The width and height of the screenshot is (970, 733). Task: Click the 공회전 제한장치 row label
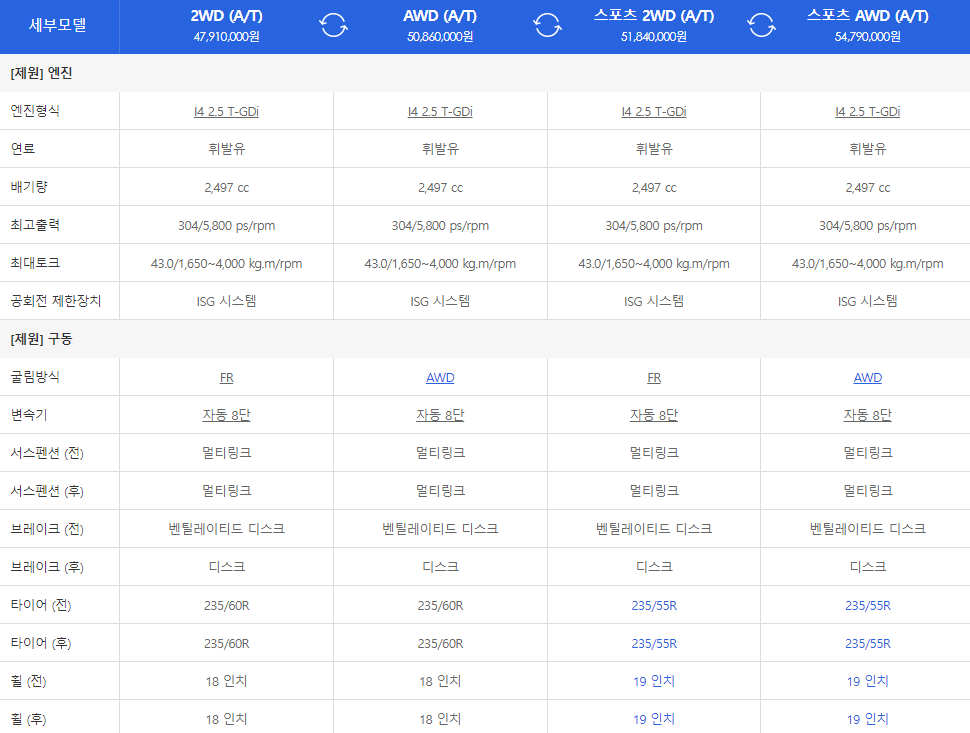coord(56,301)
